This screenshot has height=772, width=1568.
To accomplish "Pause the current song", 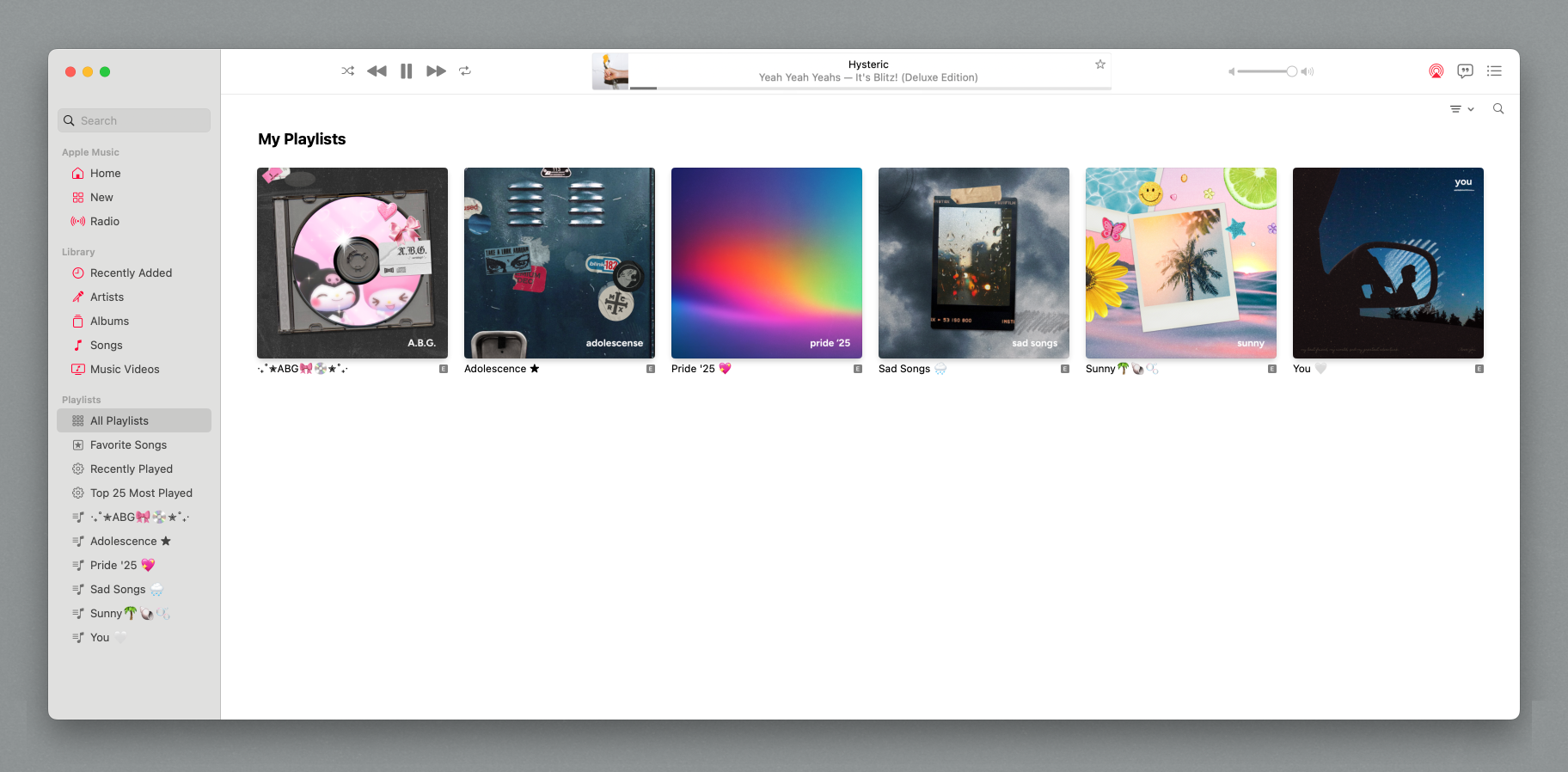I will click(x=407, y=71).
